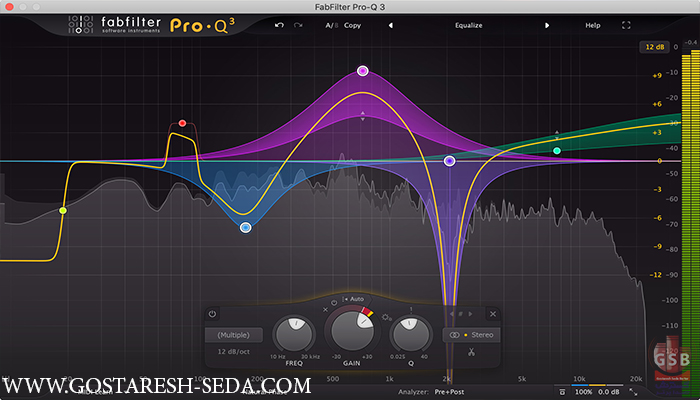Click the undo arrow icon
Screen dimensions: 700x400
(279, 24)
